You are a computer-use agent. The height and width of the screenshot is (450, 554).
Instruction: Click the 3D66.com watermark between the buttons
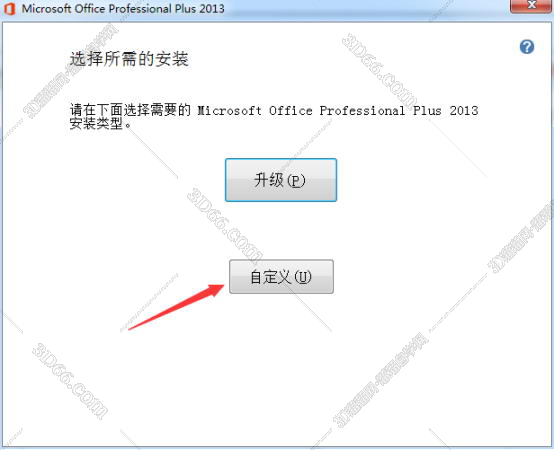coord(224,226)
